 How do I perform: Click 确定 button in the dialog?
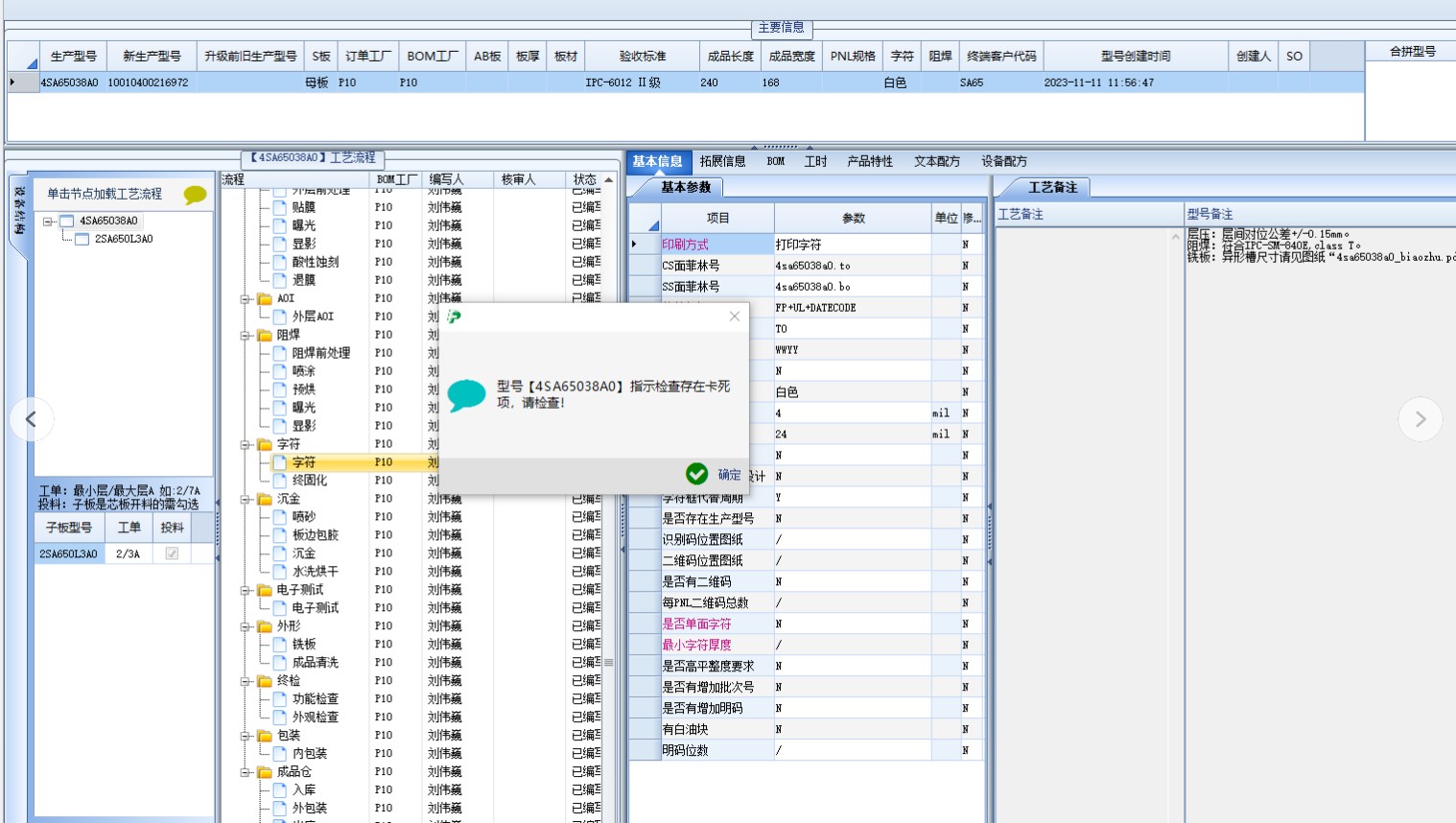[x=729, y=475]
